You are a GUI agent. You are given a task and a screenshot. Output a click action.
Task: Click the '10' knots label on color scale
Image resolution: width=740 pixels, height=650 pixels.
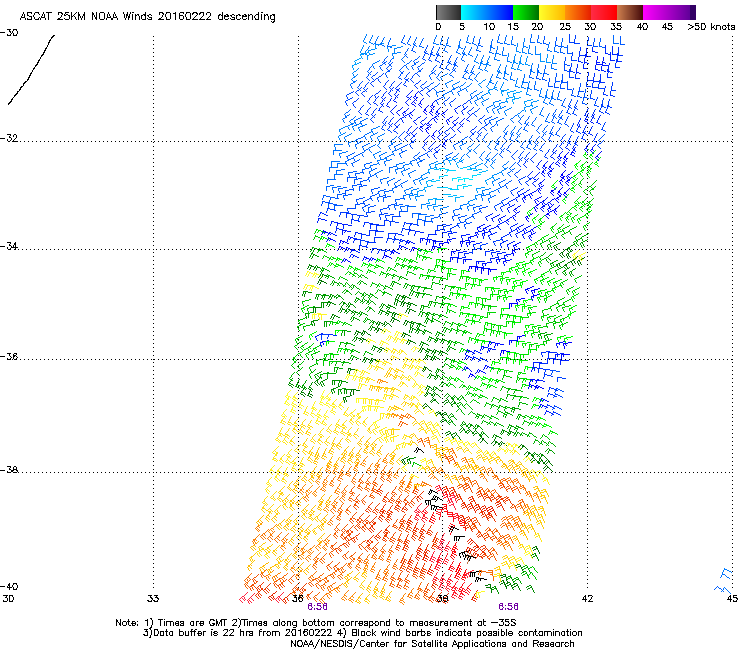click(489, 27)
